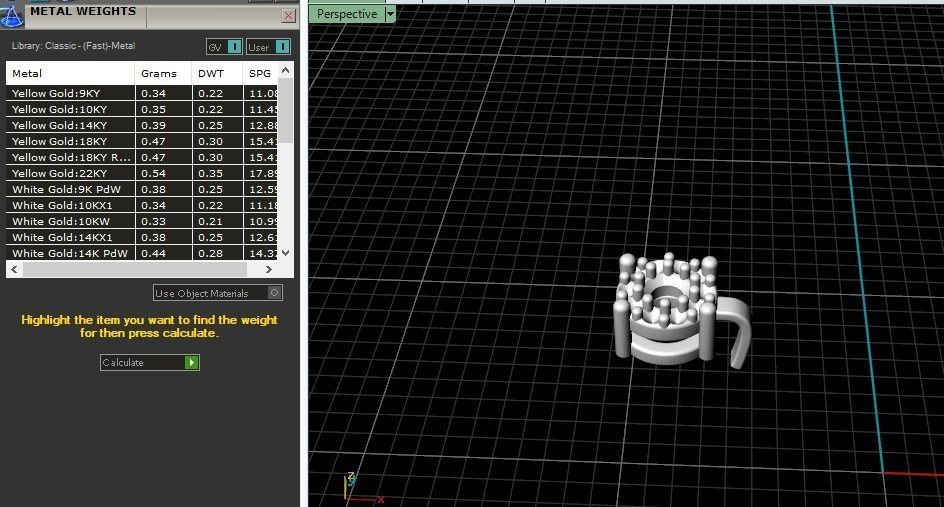Click the horizontal scrollbar thumb under table
944x507 pixels.
pyautogui.click(x=135, y=269)
